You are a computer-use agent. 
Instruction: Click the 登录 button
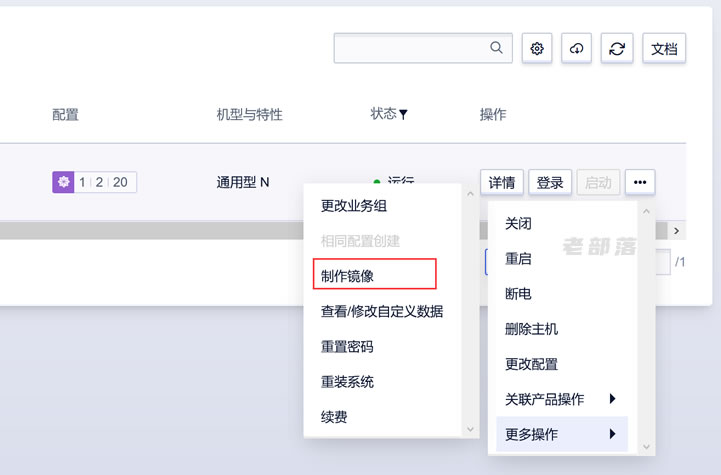[x=549, y=183]
